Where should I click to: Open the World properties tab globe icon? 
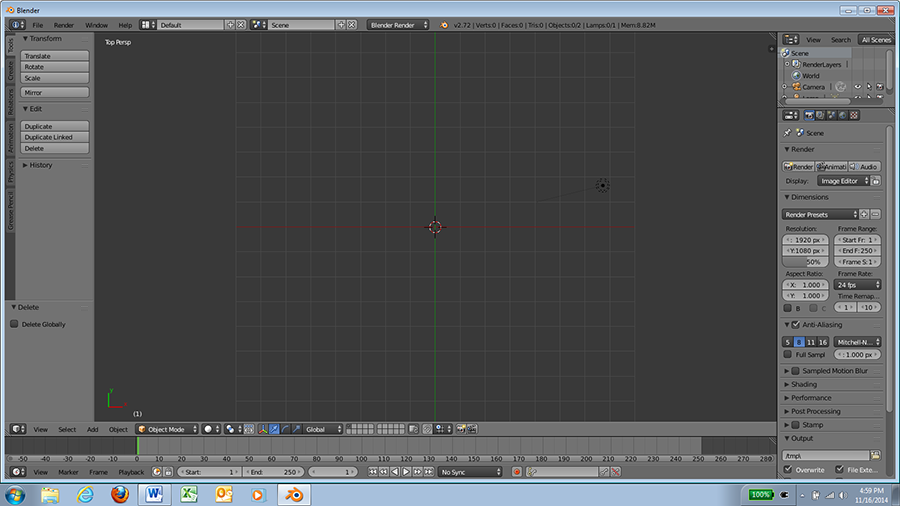(x=843, y=115)
